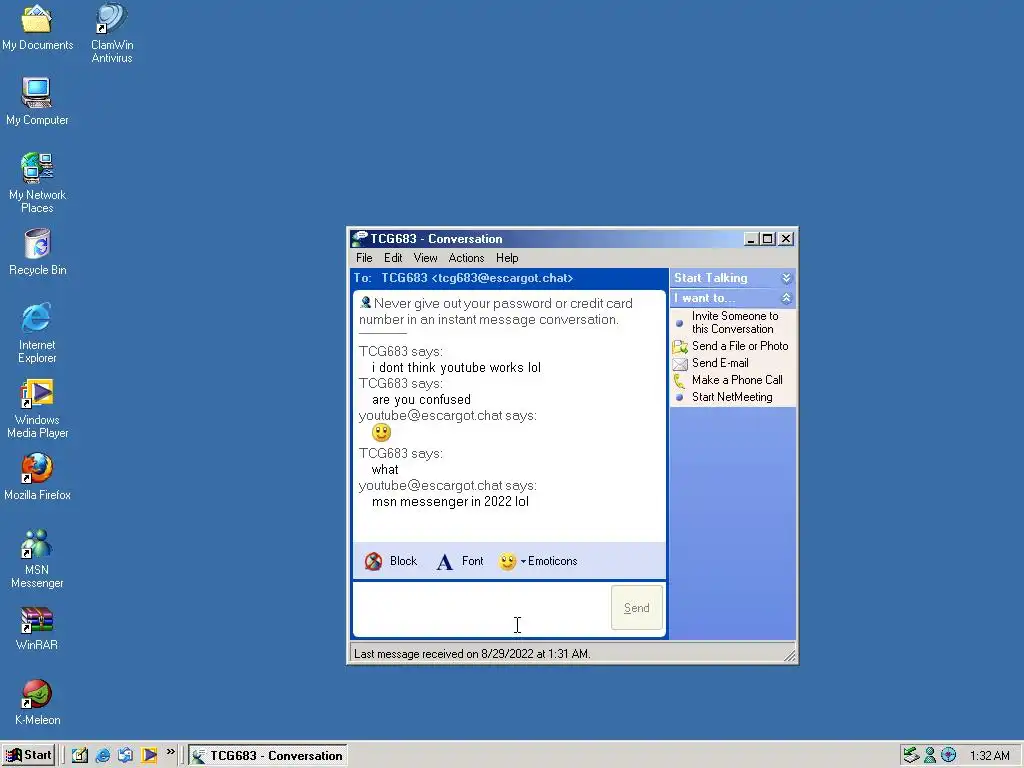Maximize the Conversation window

767,239
